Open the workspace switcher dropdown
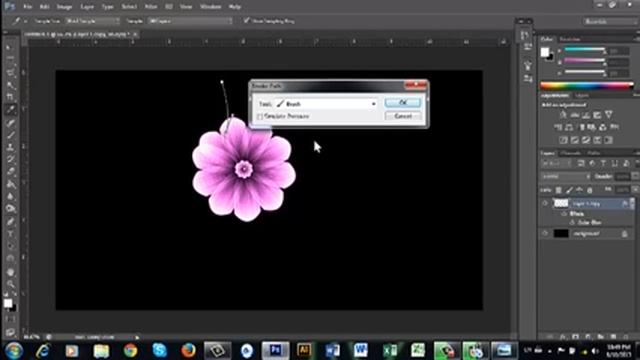Image resolution: width=640 pixels, height=360 pixels. 610,21
